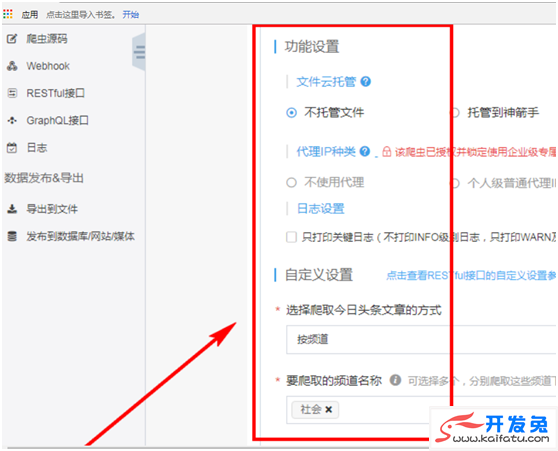This screenshot has width=558, height=451.
Task: Select the 托管到神箭手 radio button
Action: click(x=454, y=113)
